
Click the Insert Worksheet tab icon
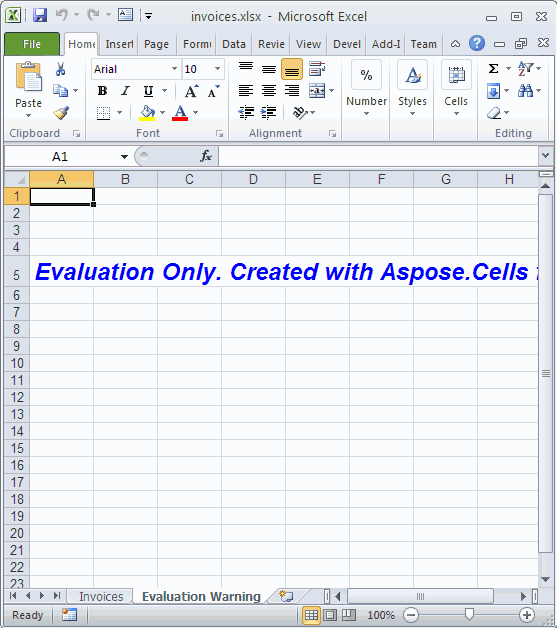coord(286,596)
